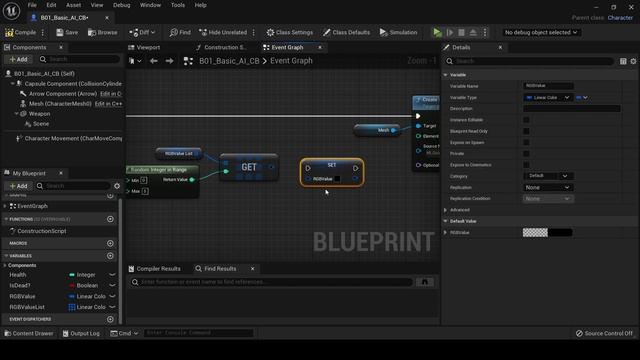Enable the Expose on Spawn checkbox
The image size is (640, 360).
pos(526,142)
